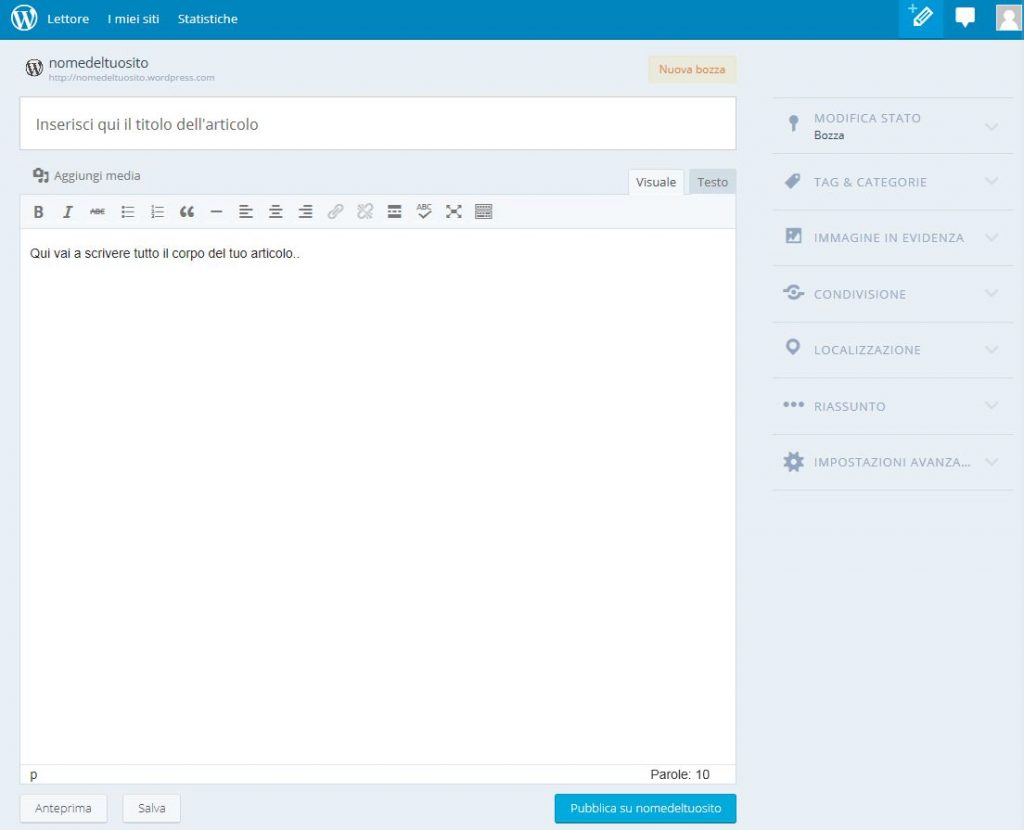
Task: Click the sharing icon for Condivisione
Action: coord(793,292)
